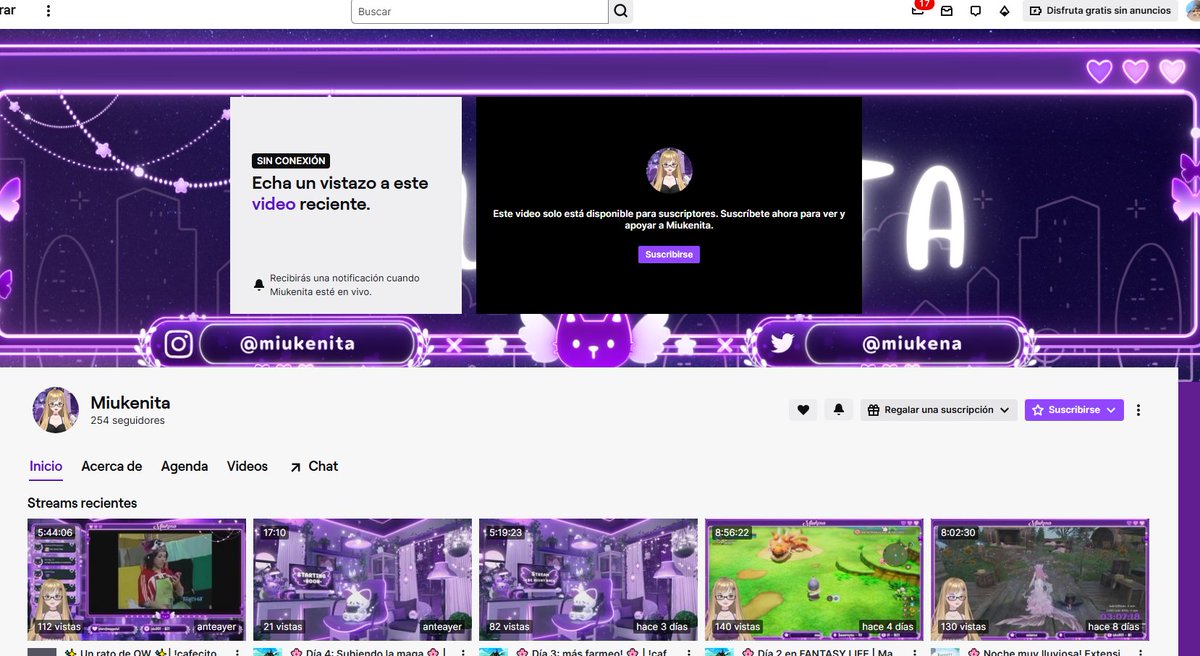Open the whispers mail icon
Screen dimensions: 1200x656
click(x=947, y=11)
